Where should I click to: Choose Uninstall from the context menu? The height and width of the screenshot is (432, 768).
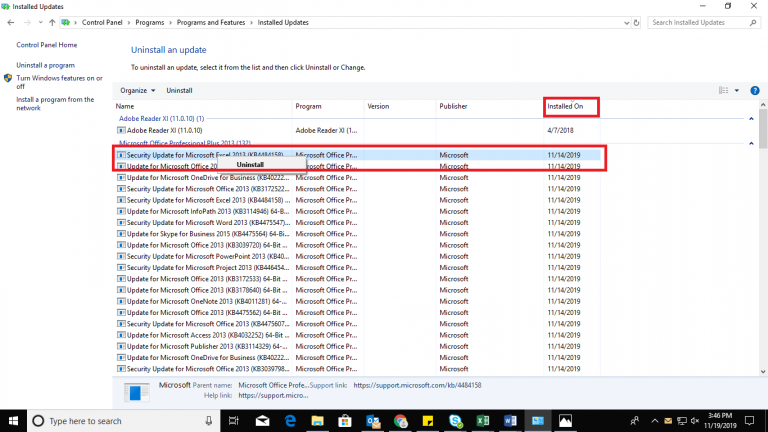(250, 164)
